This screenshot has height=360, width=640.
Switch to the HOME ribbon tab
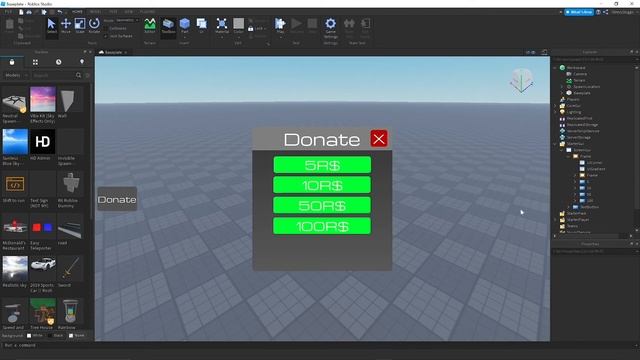coord(77,12)
